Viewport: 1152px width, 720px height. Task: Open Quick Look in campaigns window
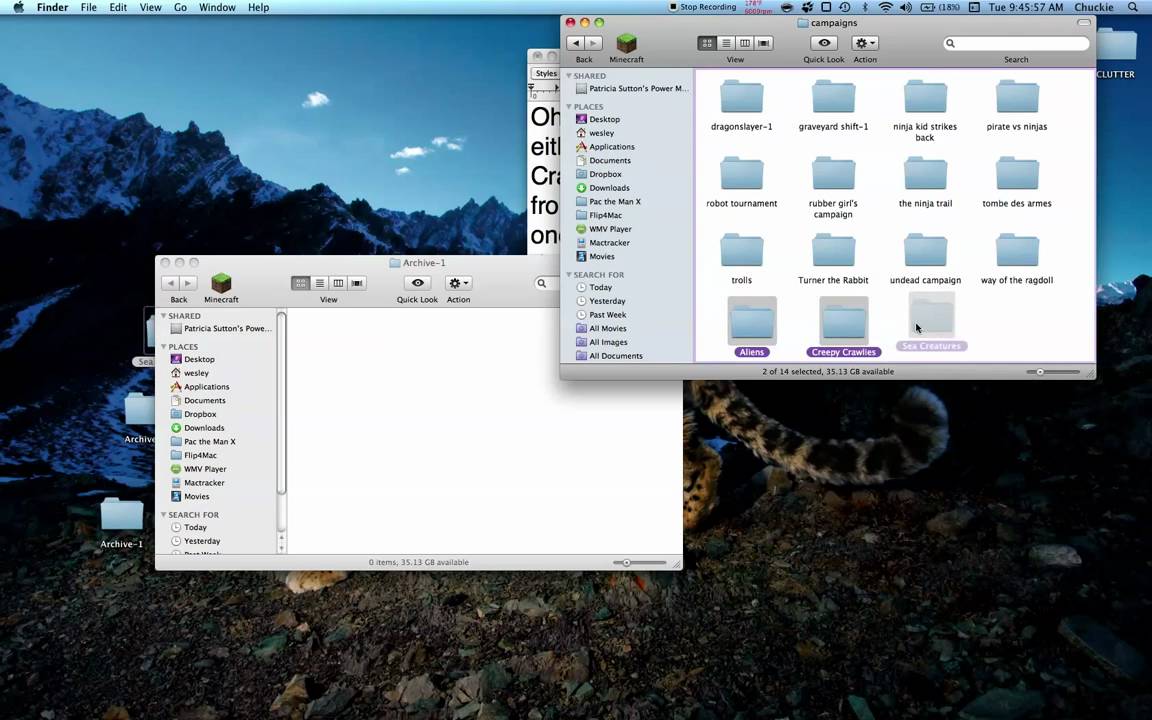[x=824, y=43]
